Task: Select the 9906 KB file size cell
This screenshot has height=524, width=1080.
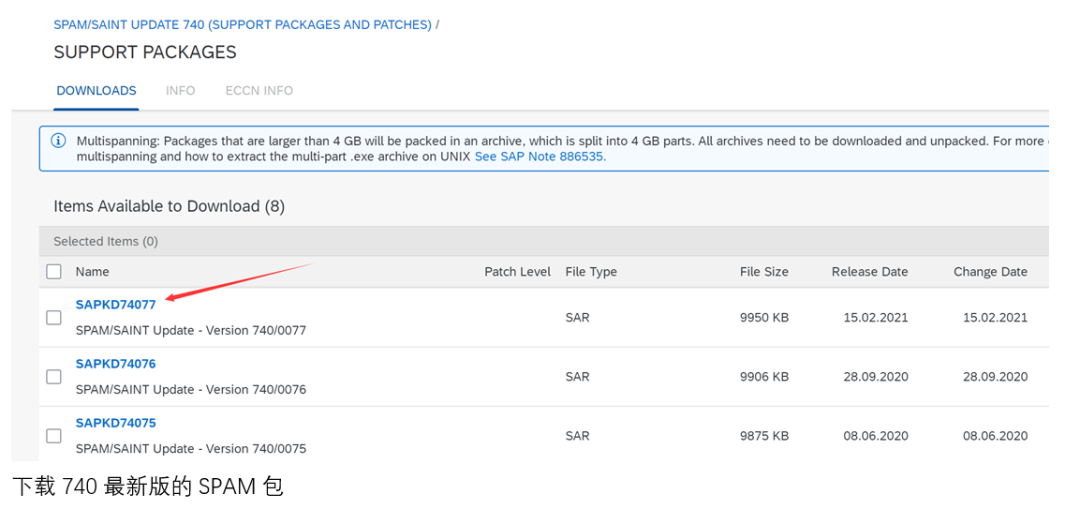Action: pos(765,377)
